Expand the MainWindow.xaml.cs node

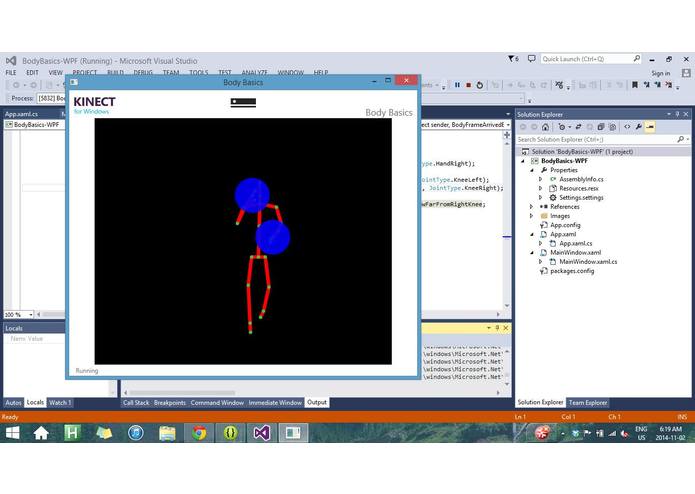click(x=540, y=262)
